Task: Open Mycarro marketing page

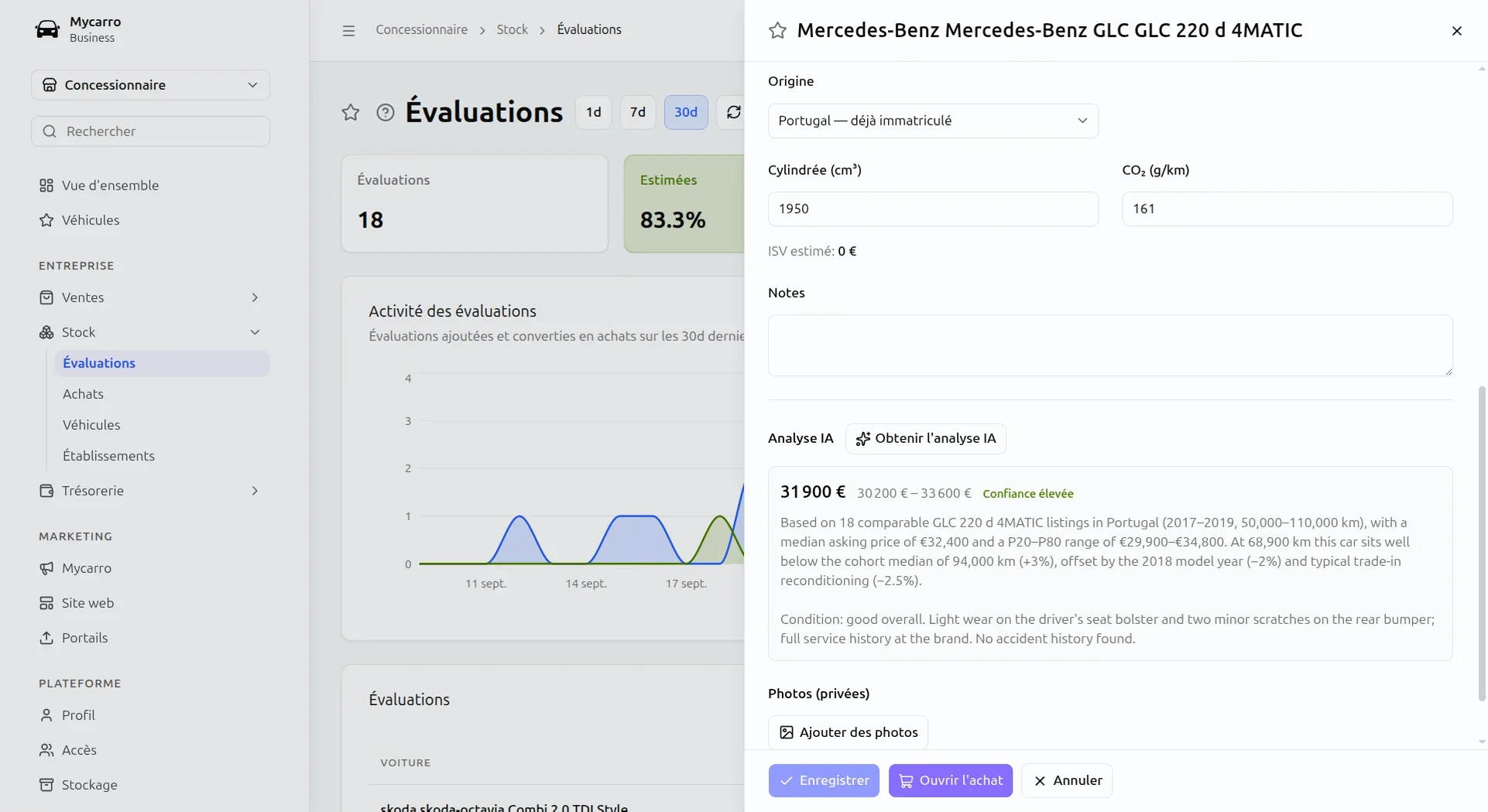Action: (150, 568)
